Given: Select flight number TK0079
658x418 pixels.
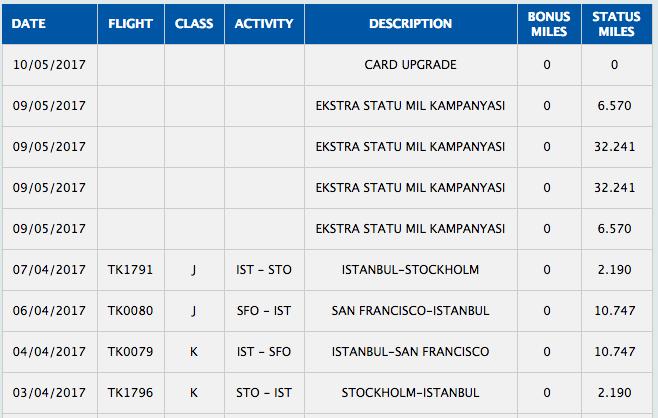Looking at the screenshot, I should (x=131, y=352).
